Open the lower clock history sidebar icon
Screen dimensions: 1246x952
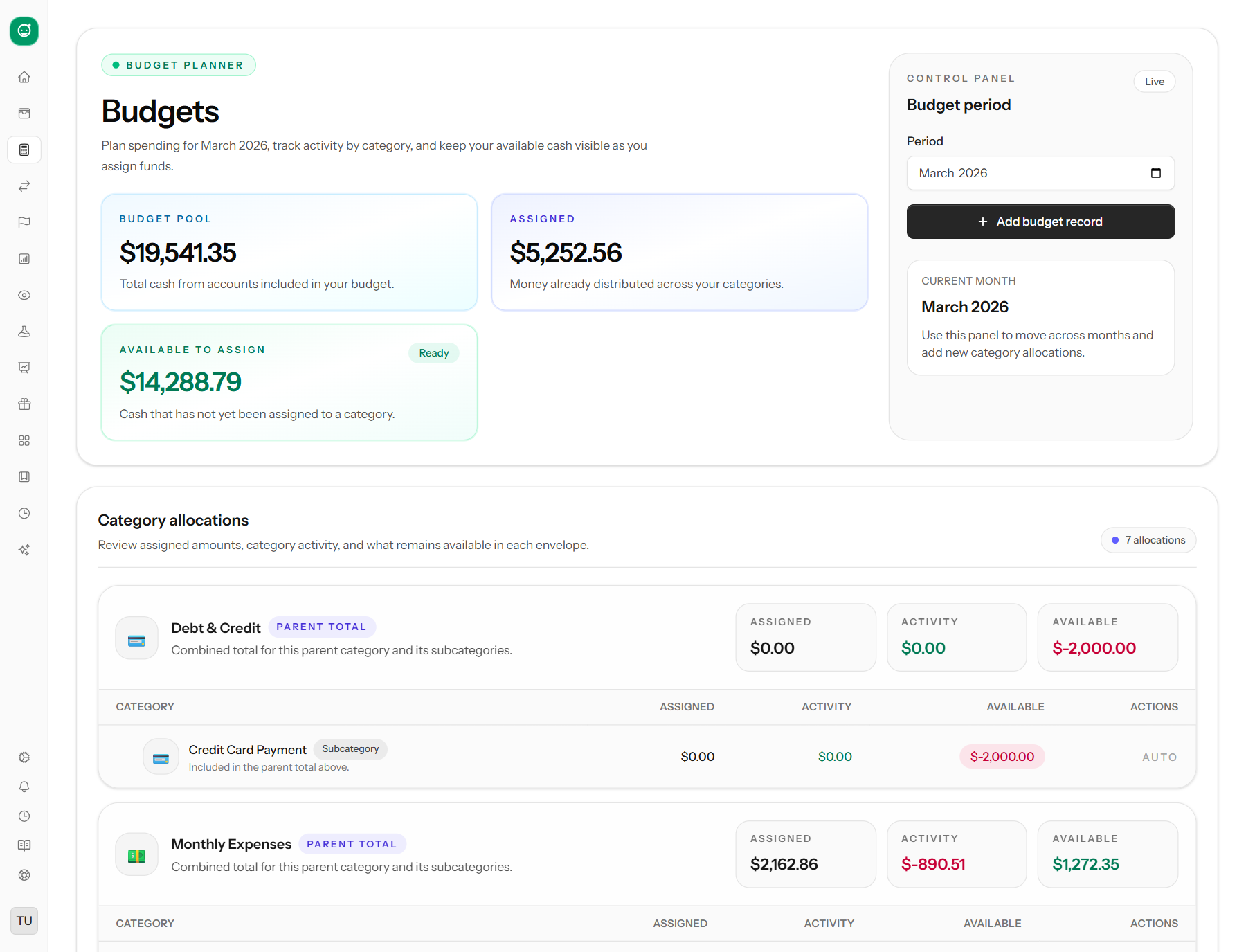[x=24, y=816]
